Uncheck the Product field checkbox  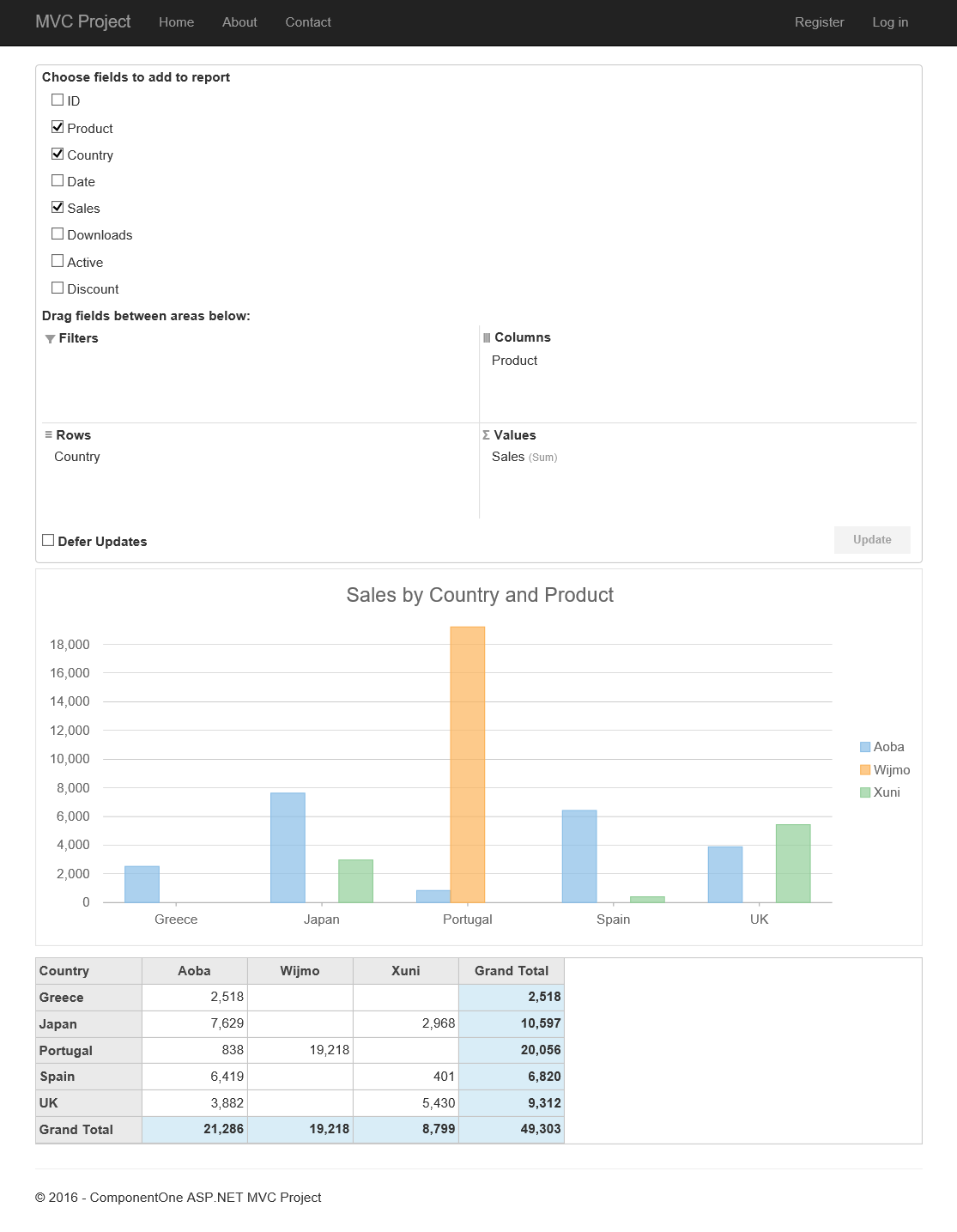(58, 127)
